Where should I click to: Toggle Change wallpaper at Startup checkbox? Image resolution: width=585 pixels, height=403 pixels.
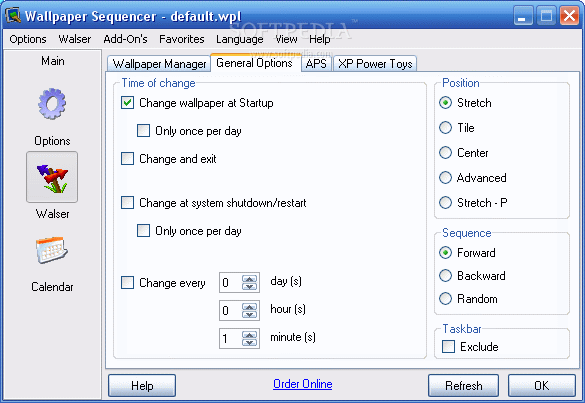(x=127, y=103)
